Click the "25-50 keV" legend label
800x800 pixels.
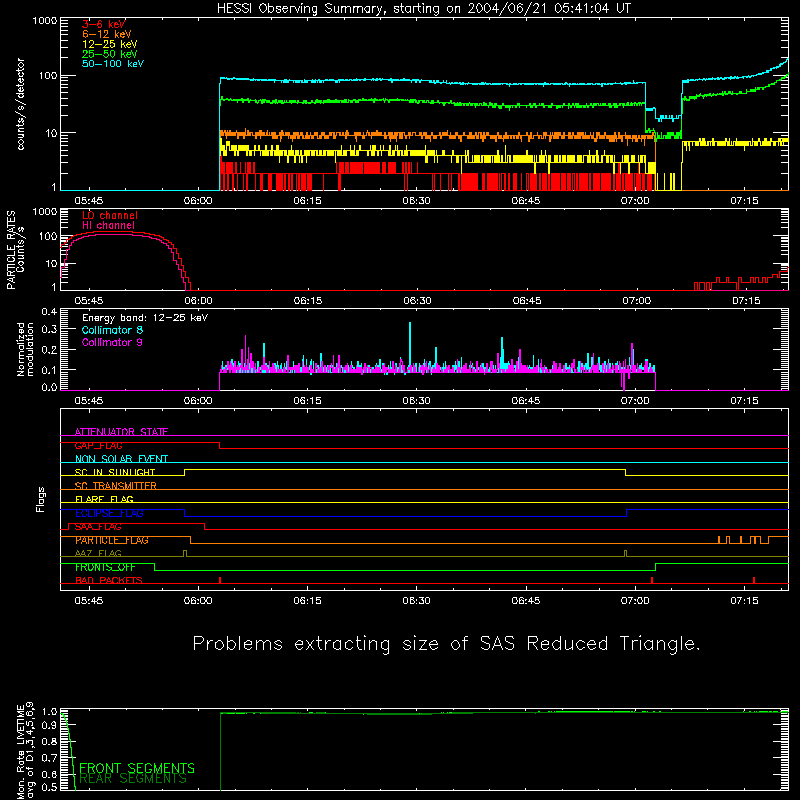[x=110, y=54]
